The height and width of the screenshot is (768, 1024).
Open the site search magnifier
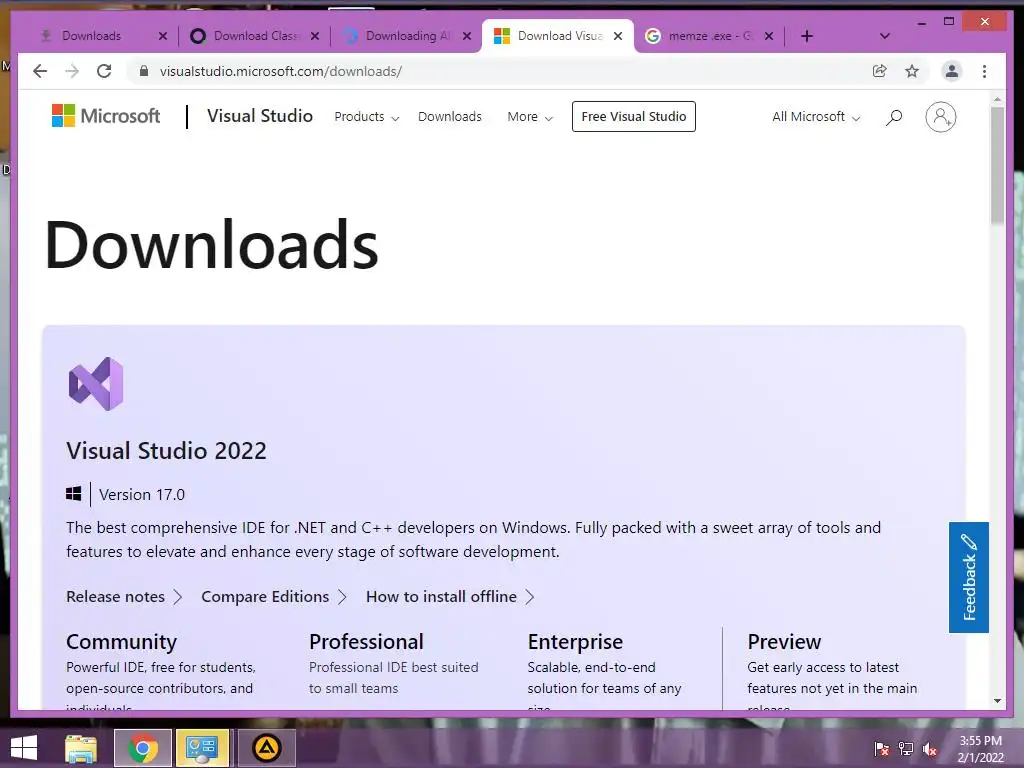click(894, 117)
